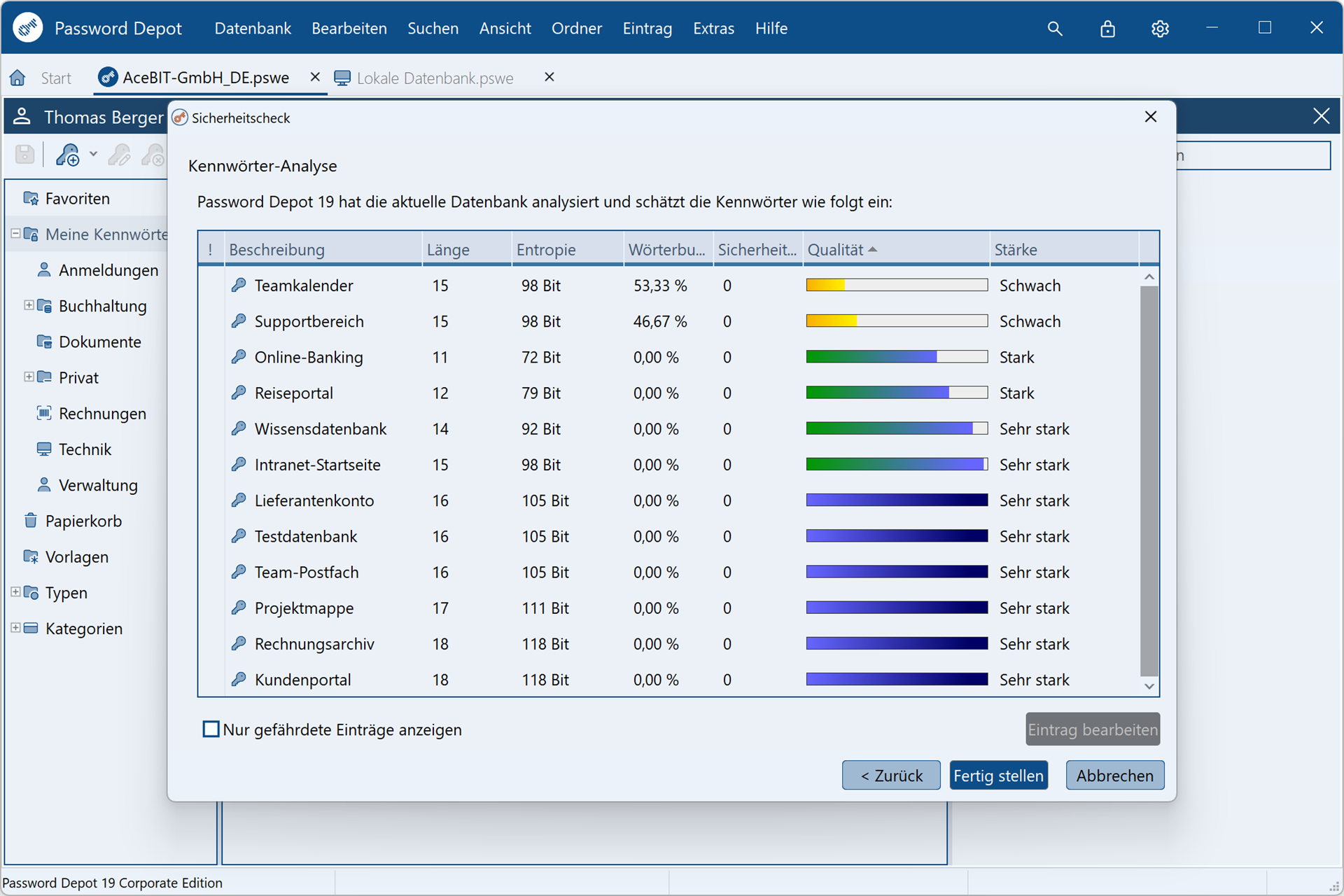Click the save disk icon in toolbar
The width and height of the screenshot is (1344, 896).
25,154
